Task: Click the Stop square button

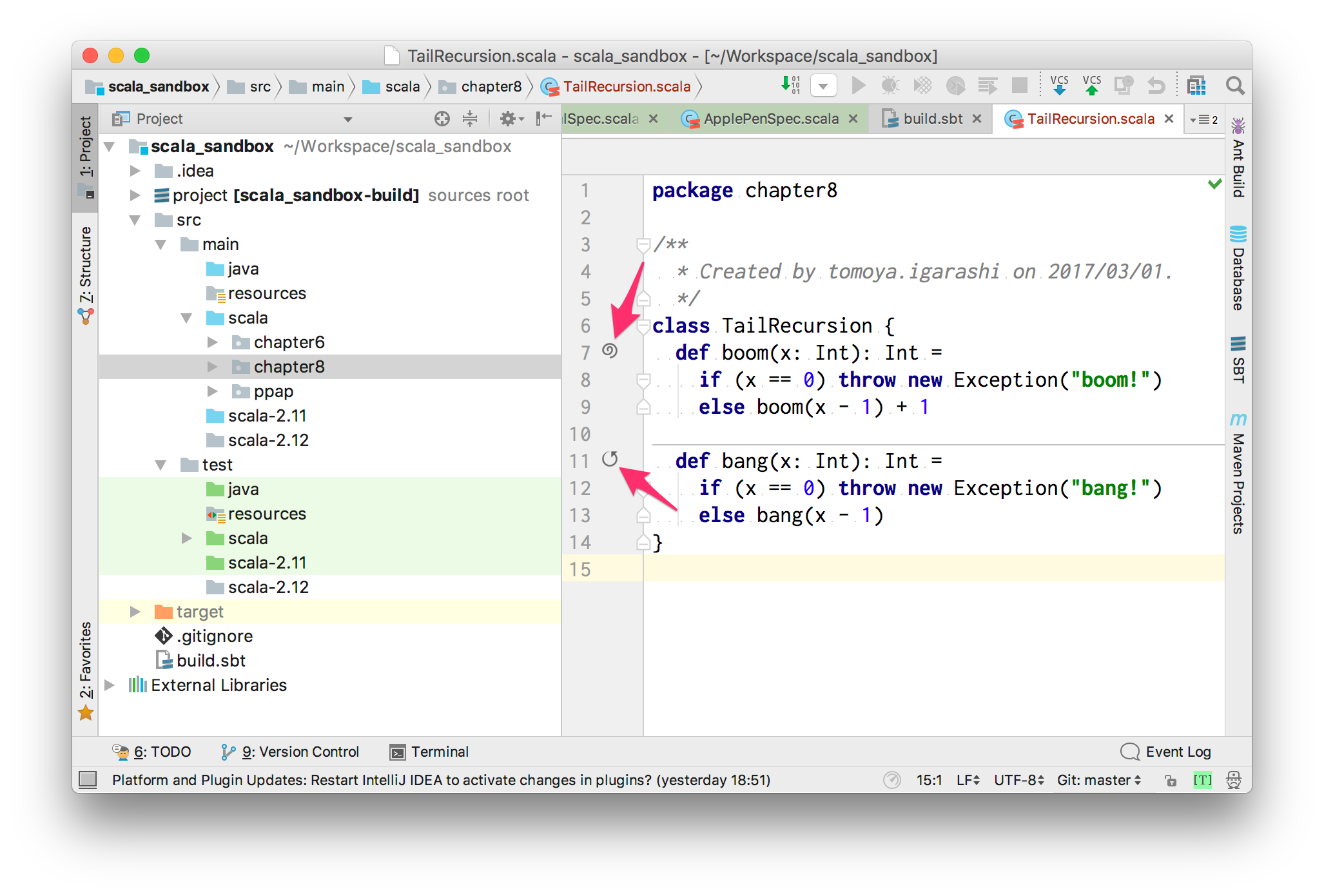Action: click(x=1019, y=85)
